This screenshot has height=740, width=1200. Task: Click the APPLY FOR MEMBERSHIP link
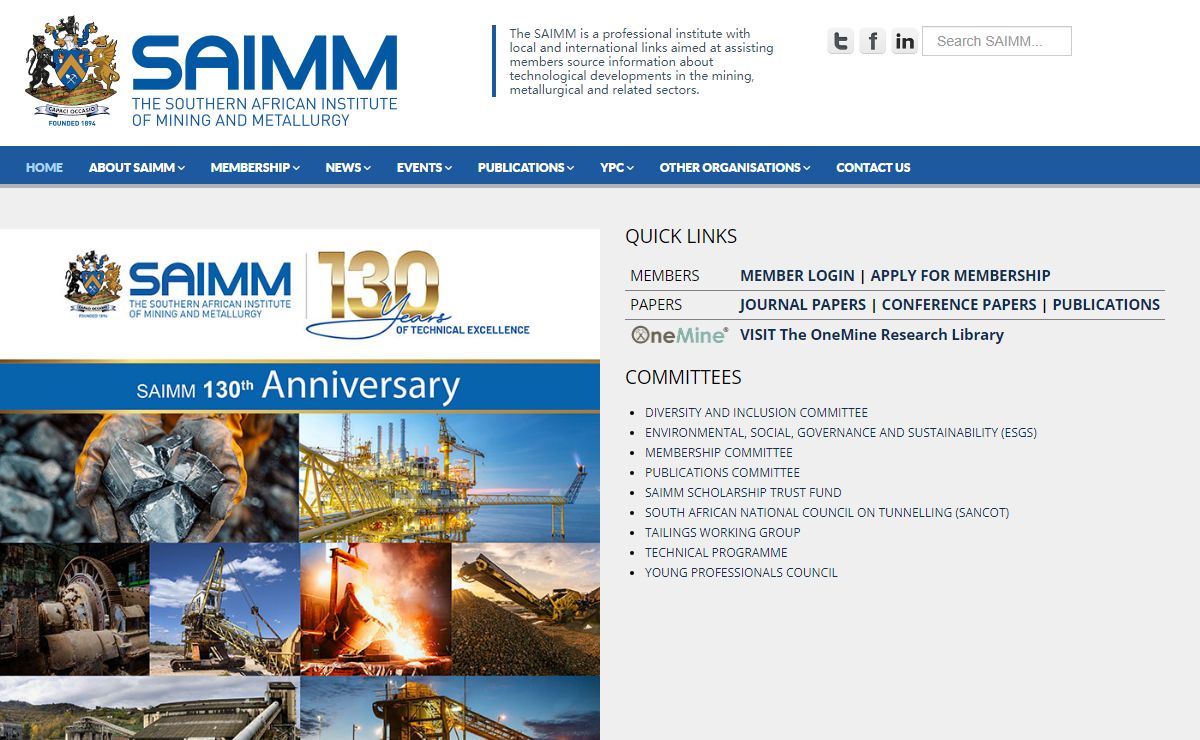pos(960,275)
